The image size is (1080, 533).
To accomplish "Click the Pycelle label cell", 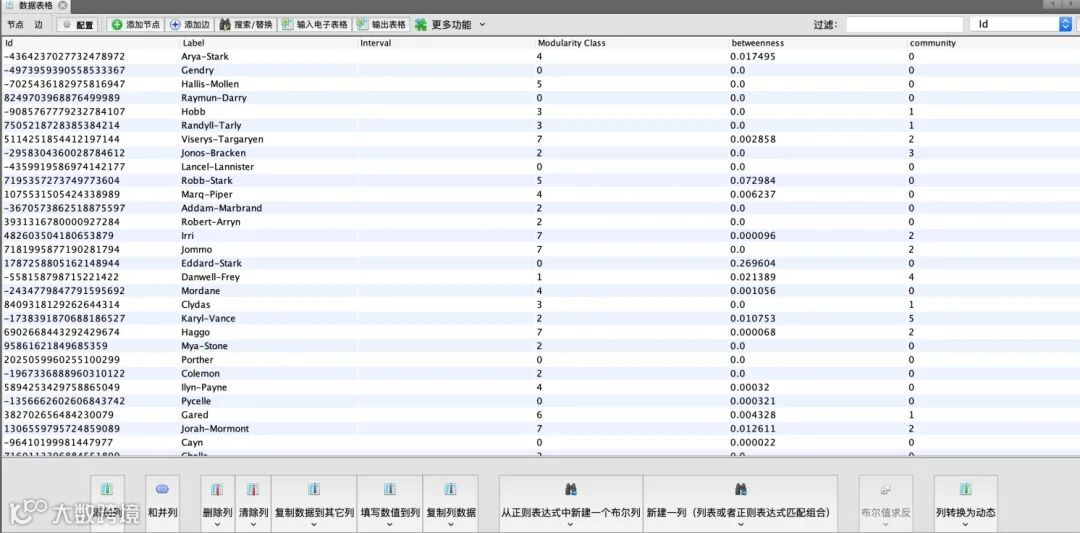I will [x=196, y=401].
